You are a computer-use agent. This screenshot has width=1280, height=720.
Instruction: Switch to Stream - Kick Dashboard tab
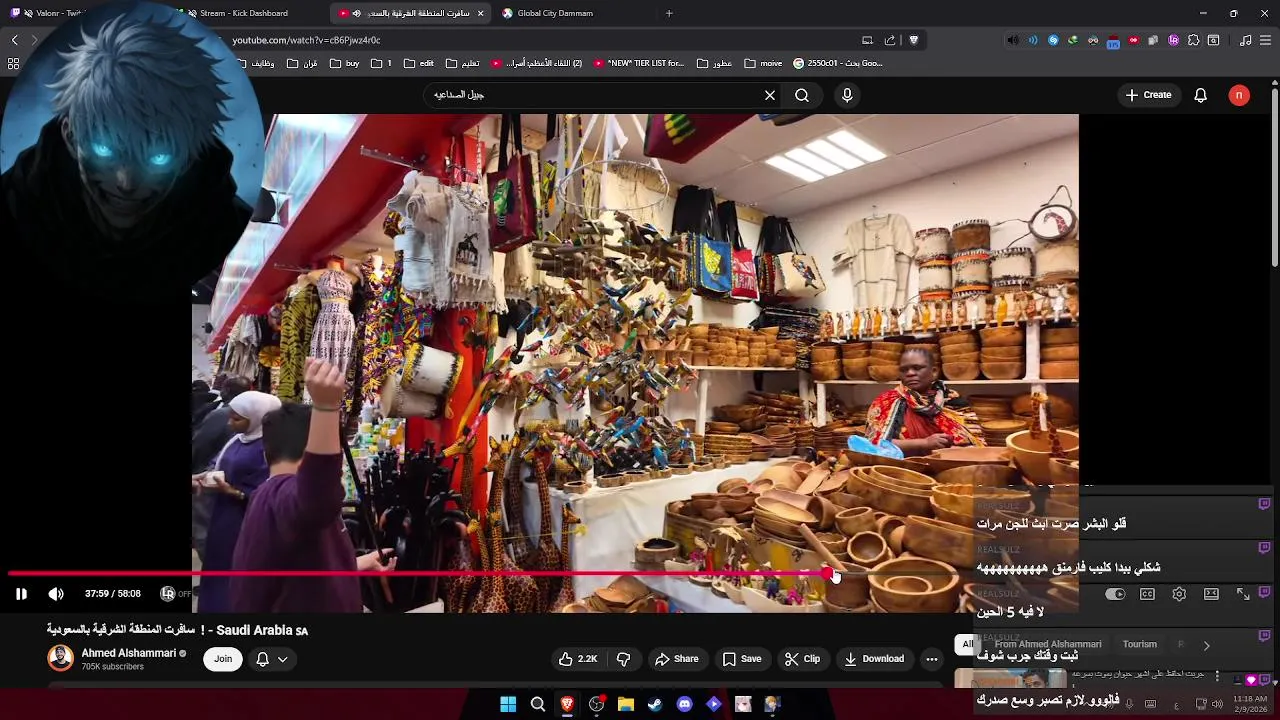point(243,13)
